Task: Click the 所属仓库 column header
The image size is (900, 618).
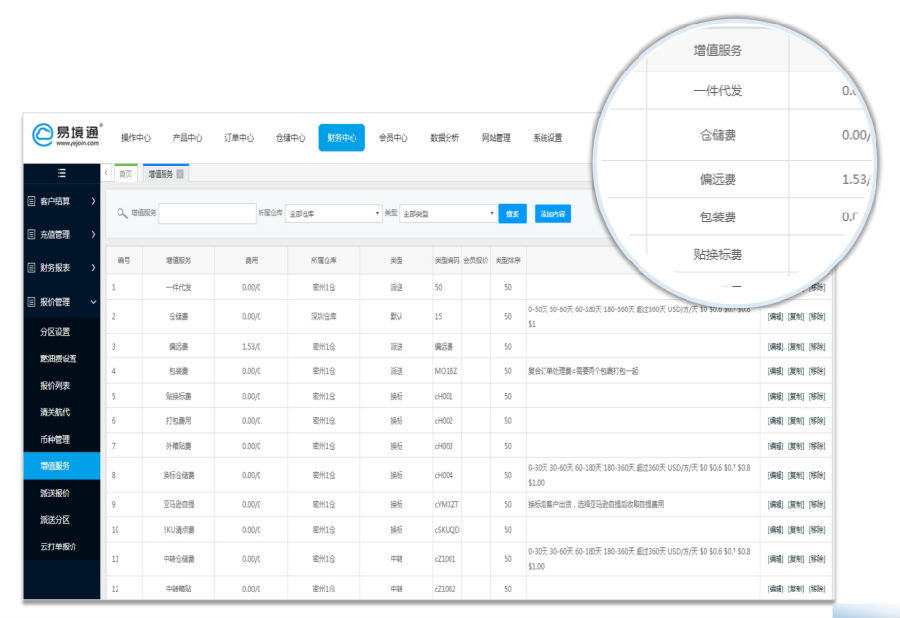Action: tap(324, 261)
